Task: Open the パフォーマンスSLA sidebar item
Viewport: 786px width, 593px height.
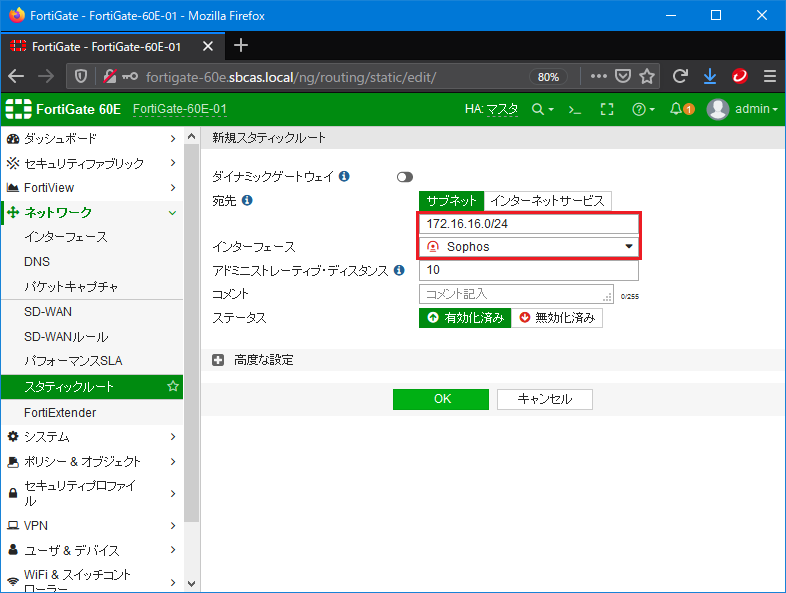Action: click(92, 361)
